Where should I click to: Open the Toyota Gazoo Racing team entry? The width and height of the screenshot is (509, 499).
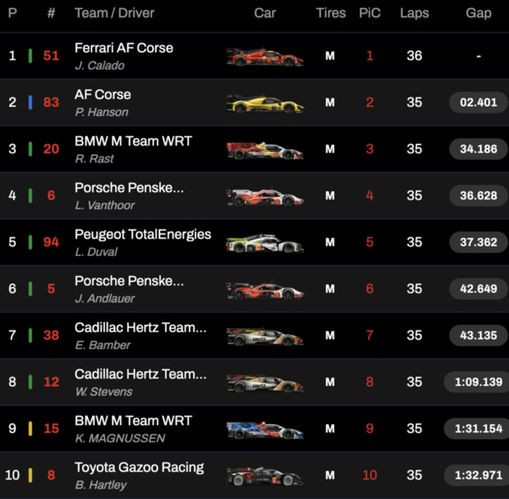pos(139,467)
